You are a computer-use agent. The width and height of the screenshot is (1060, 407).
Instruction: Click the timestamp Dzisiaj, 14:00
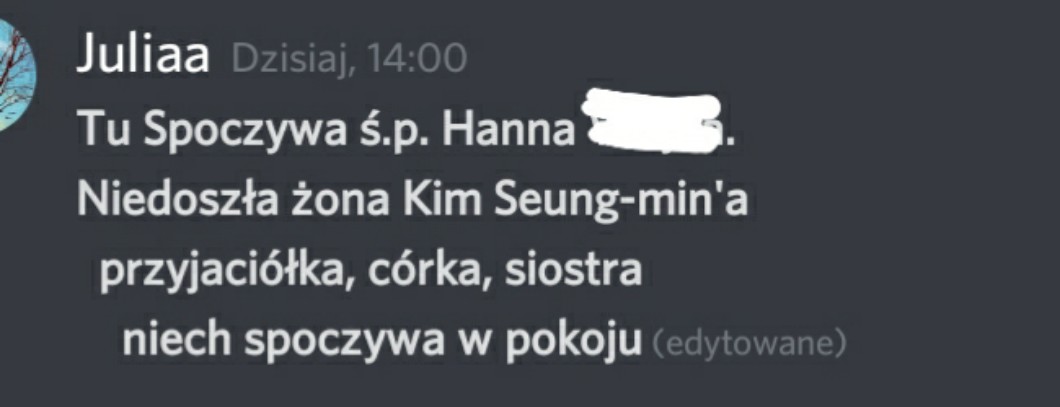click(x=349, y=59)
